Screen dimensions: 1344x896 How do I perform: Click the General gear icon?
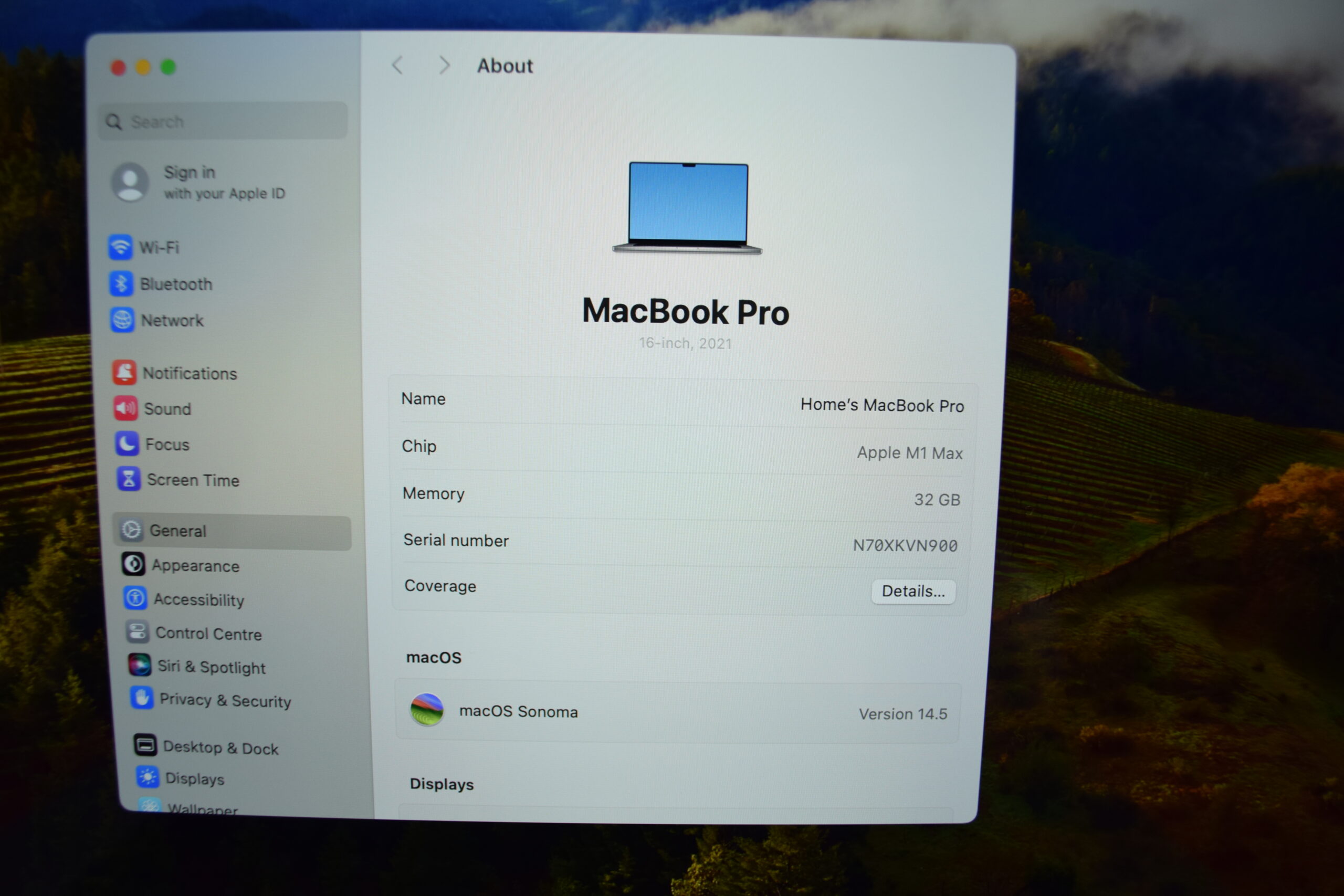[x=131, y=530]
